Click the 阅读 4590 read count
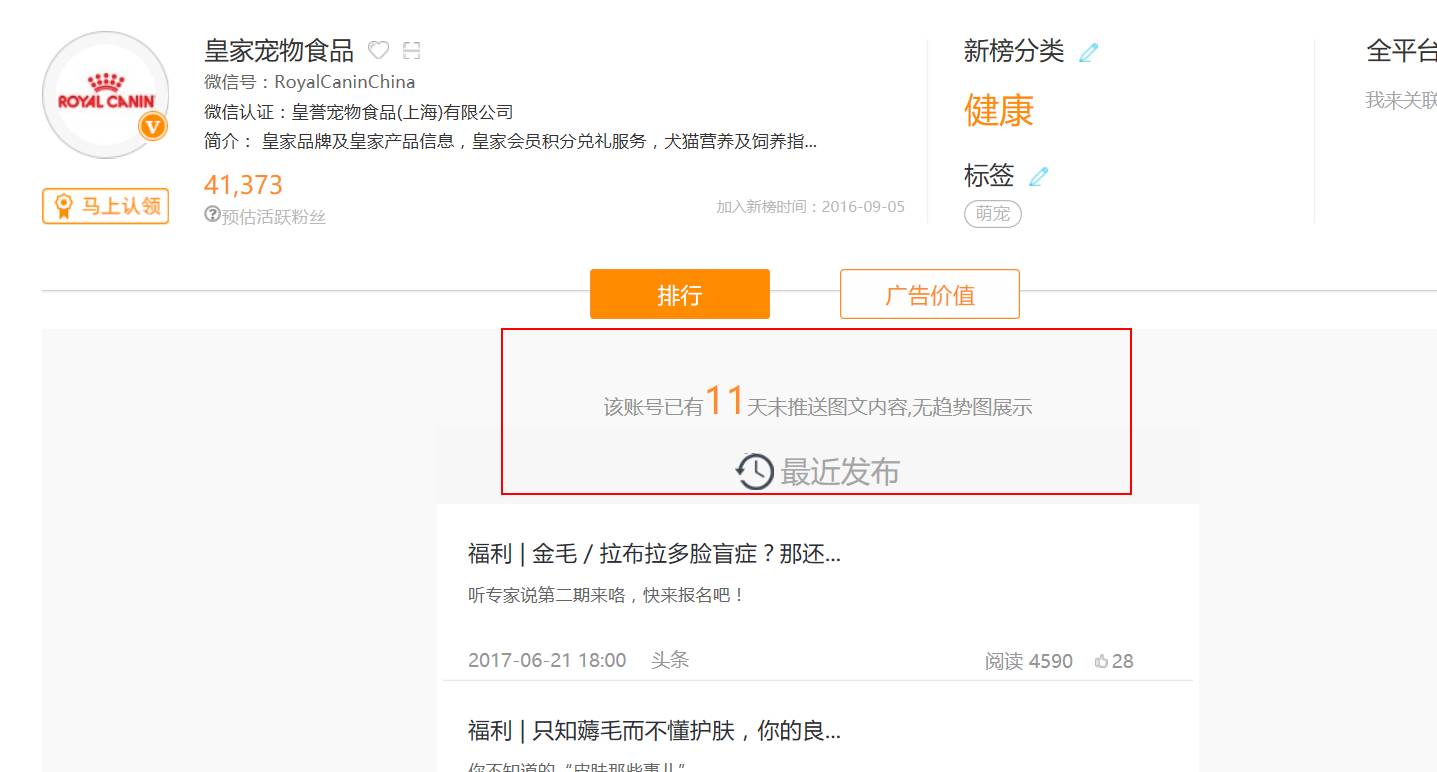Screen dimensions: 1437x772 1029,661
